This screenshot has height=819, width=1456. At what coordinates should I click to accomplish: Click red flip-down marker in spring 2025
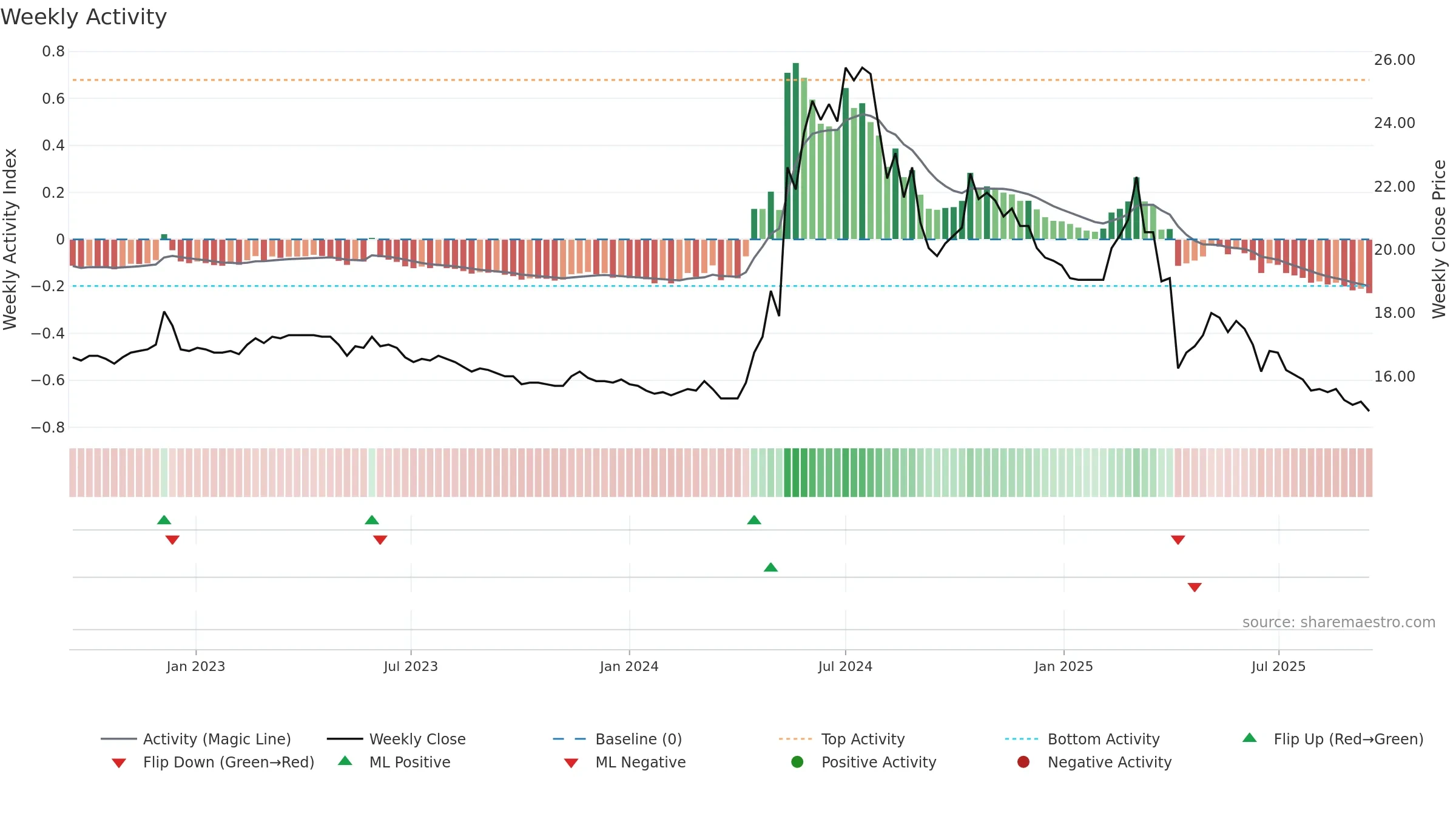(1178, 540)
